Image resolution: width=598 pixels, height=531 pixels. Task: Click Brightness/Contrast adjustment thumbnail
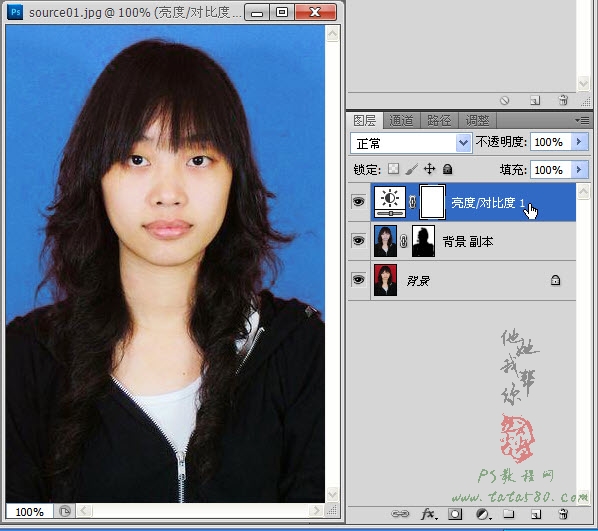[x=390, y=202]
